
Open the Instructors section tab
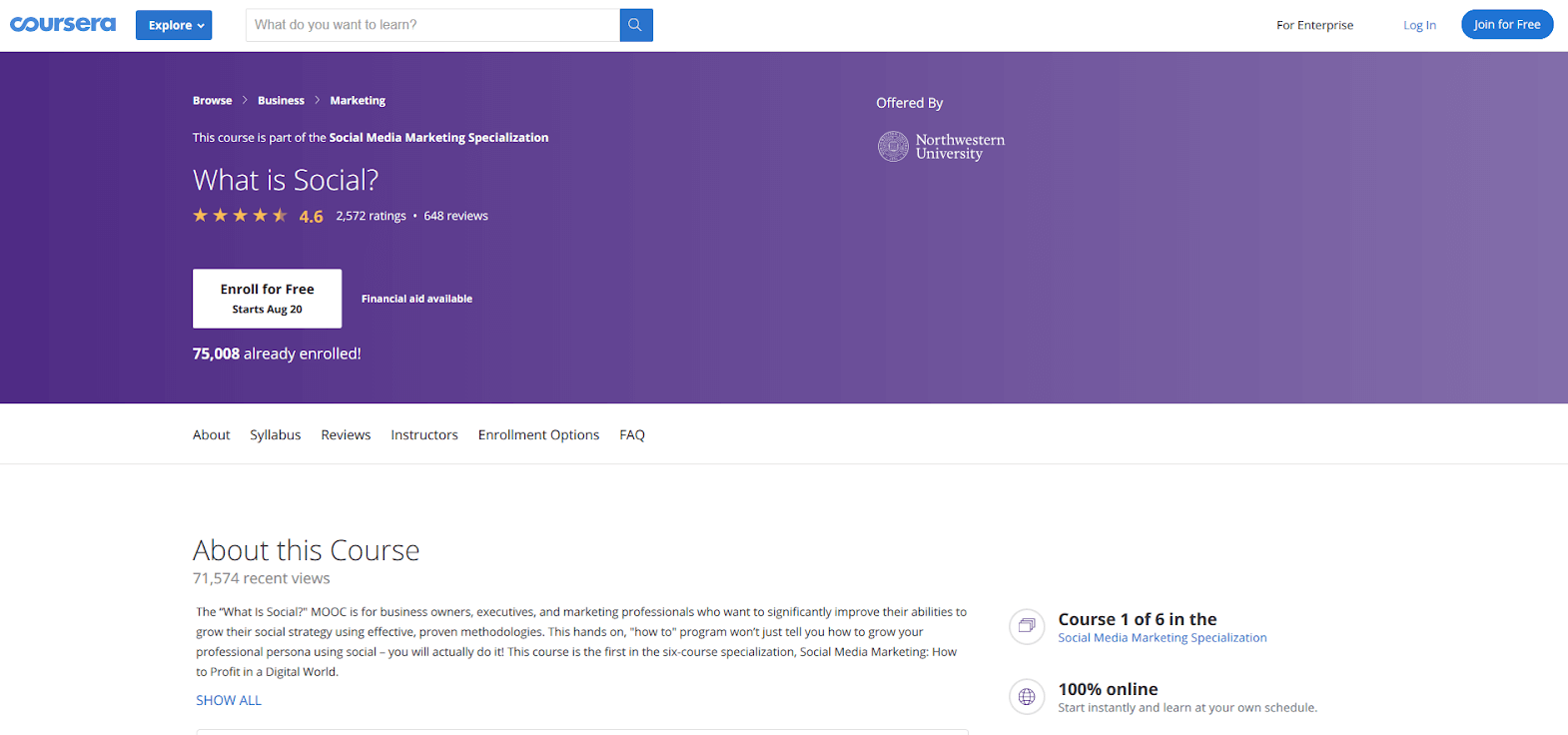click(424, 434)
